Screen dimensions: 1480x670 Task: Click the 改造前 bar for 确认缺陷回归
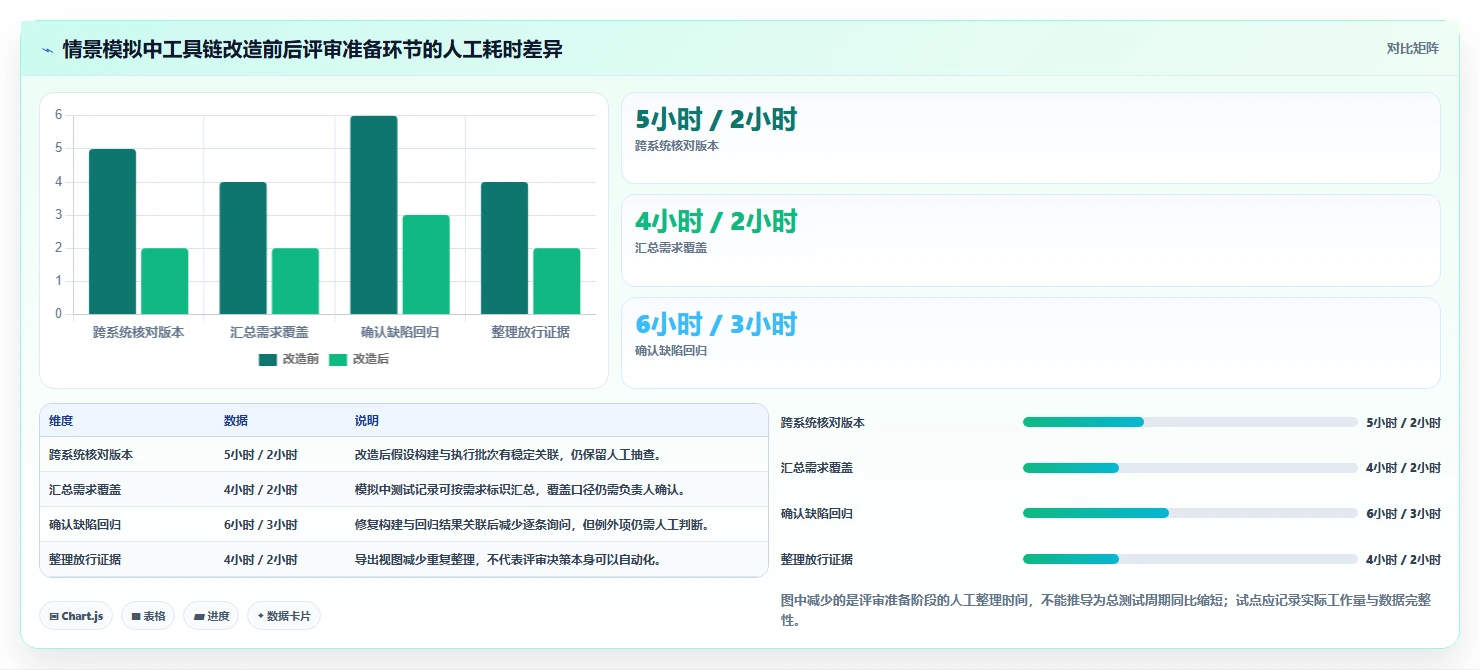pyautogui.click(x=373, y=215)
